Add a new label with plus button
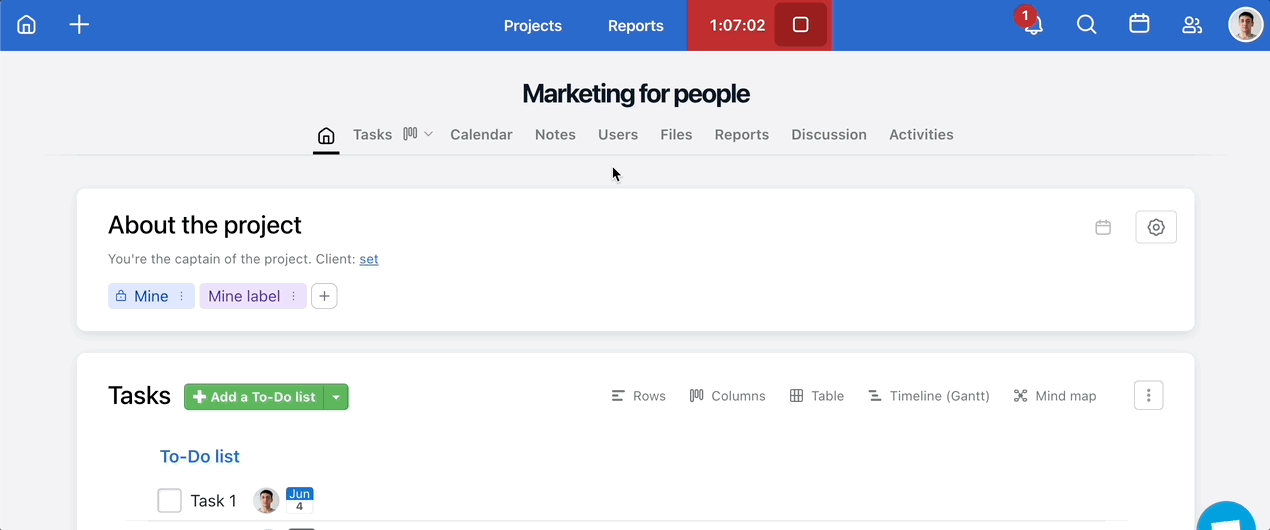Image resolution: width=1270 pixels, height=530 pixels. point(324,296)
